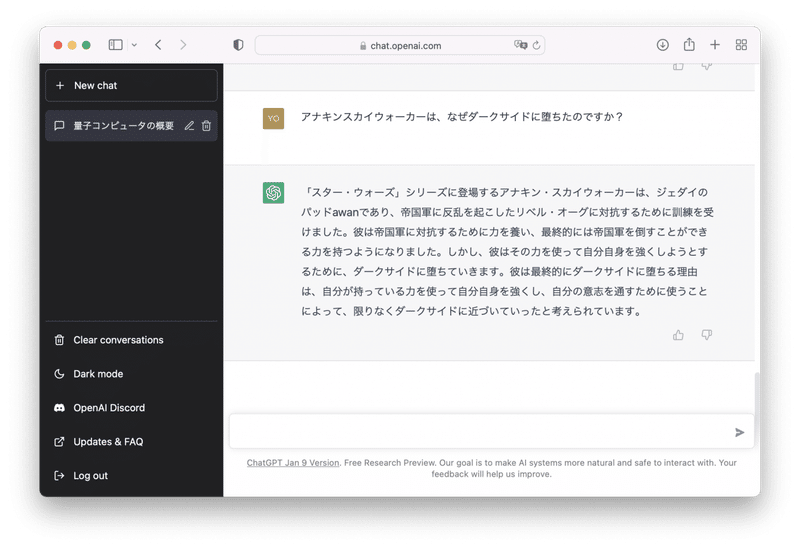Click the edit pencil icon on the conversation
This screenshot has height=549, width=800.
(x=189, y=126)
